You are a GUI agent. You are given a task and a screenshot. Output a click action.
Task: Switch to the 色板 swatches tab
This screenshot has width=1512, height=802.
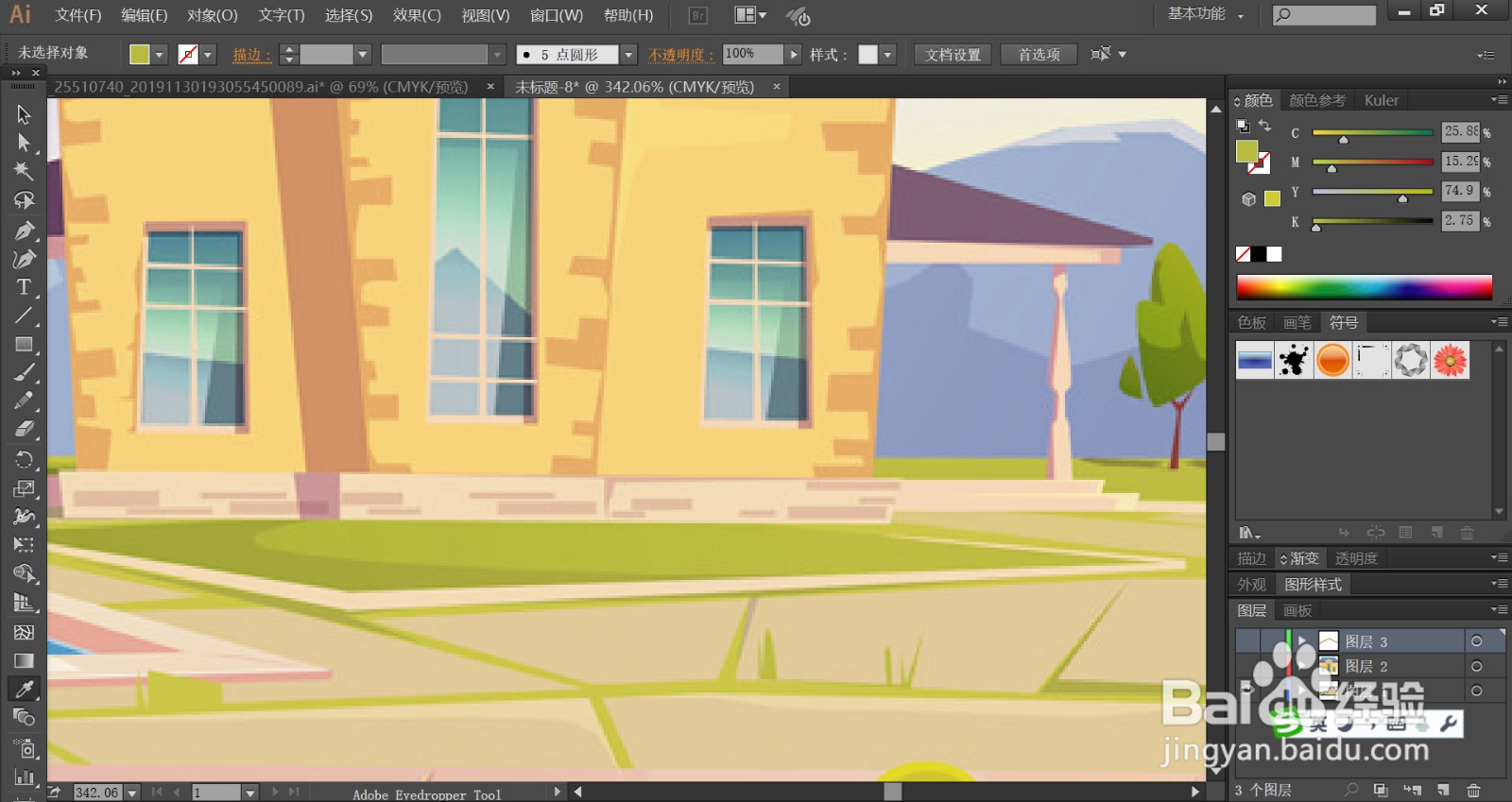[x=1251, y=322]
